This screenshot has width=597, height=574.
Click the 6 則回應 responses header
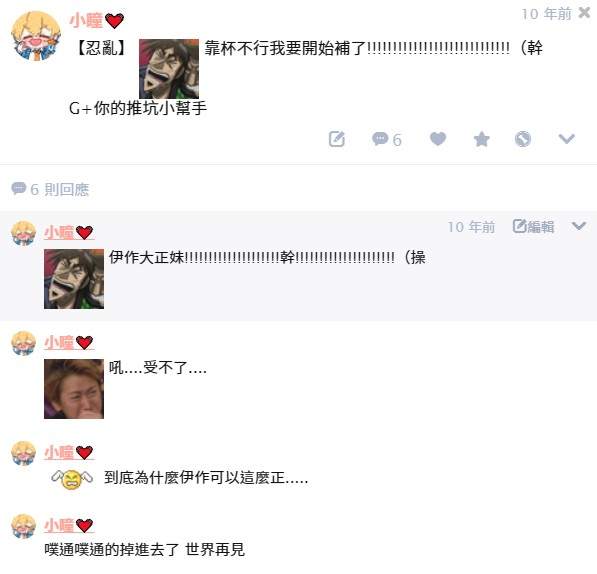50,189
